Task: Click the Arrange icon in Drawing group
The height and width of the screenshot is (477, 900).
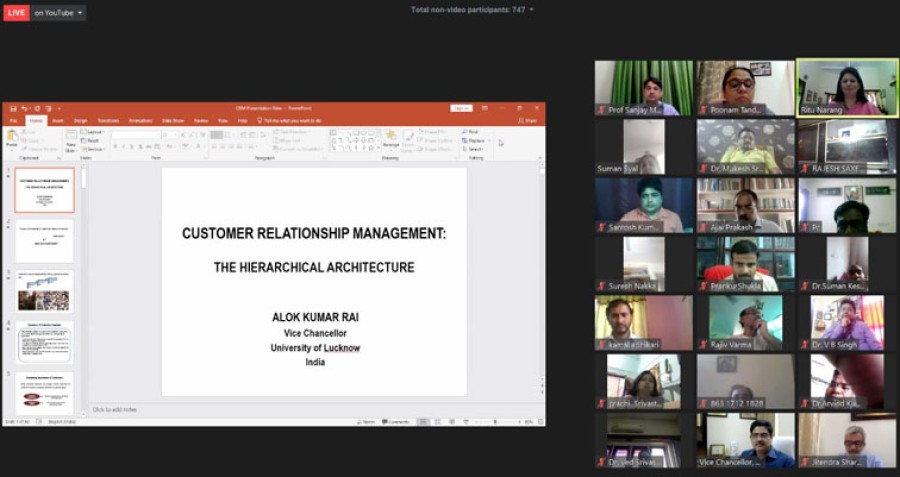Action: [x=391, y=140]
